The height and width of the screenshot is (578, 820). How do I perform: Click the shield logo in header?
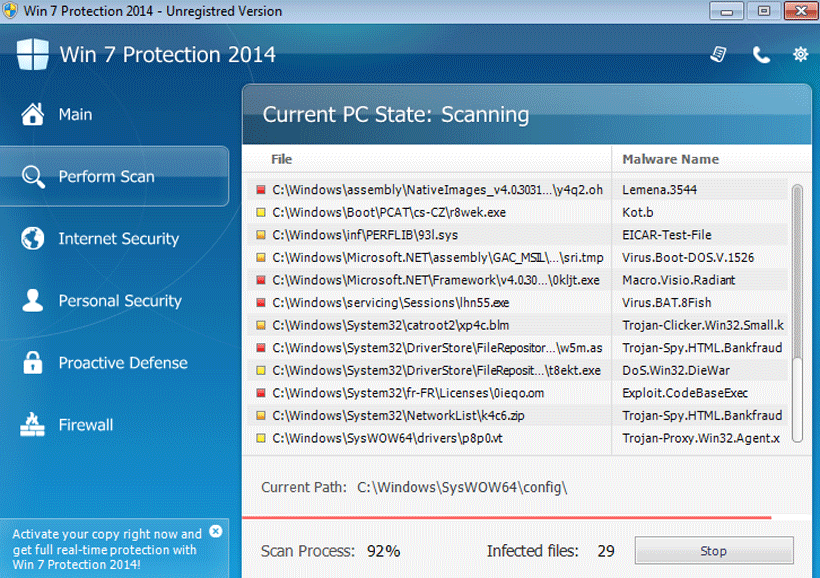32,54
